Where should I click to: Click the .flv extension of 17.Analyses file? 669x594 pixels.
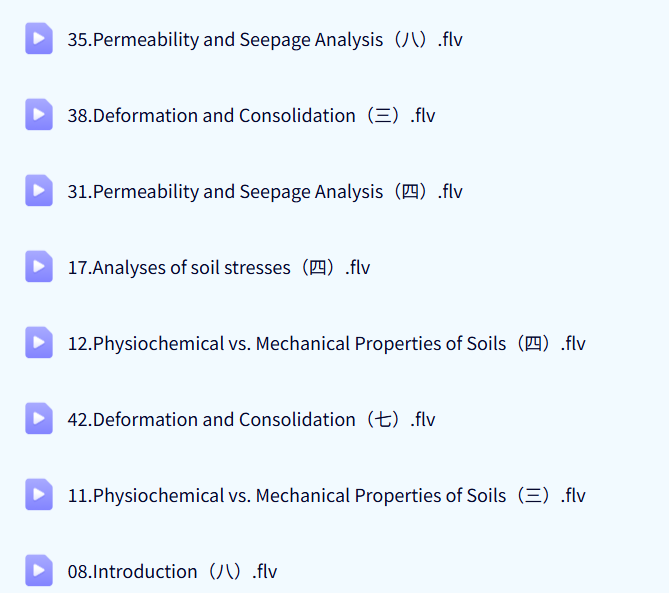pos(355,268)
